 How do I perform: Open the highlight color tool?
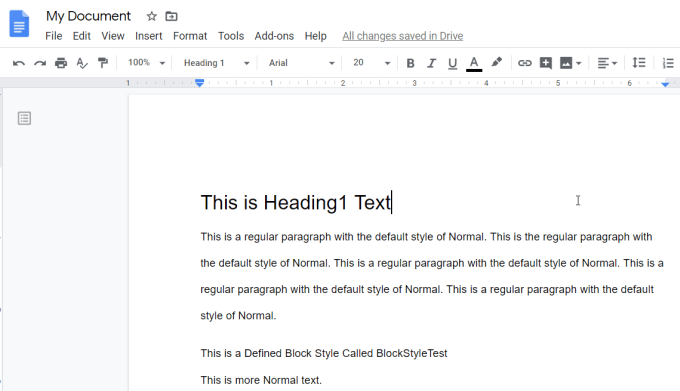pyautogui.click(x=497, y=62)
